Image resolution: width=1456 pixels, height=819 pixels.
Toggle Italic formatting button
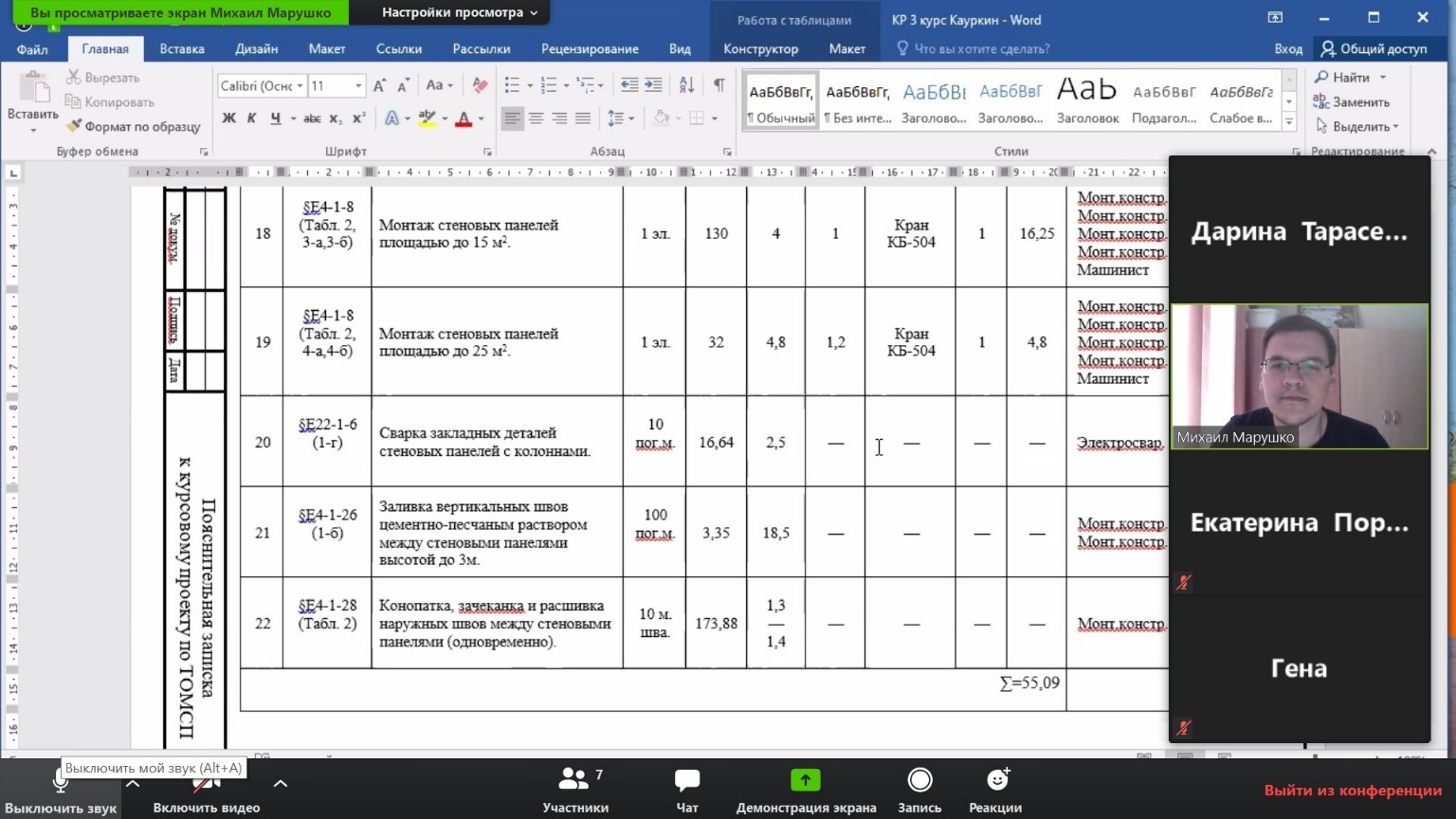pos(251,118)
